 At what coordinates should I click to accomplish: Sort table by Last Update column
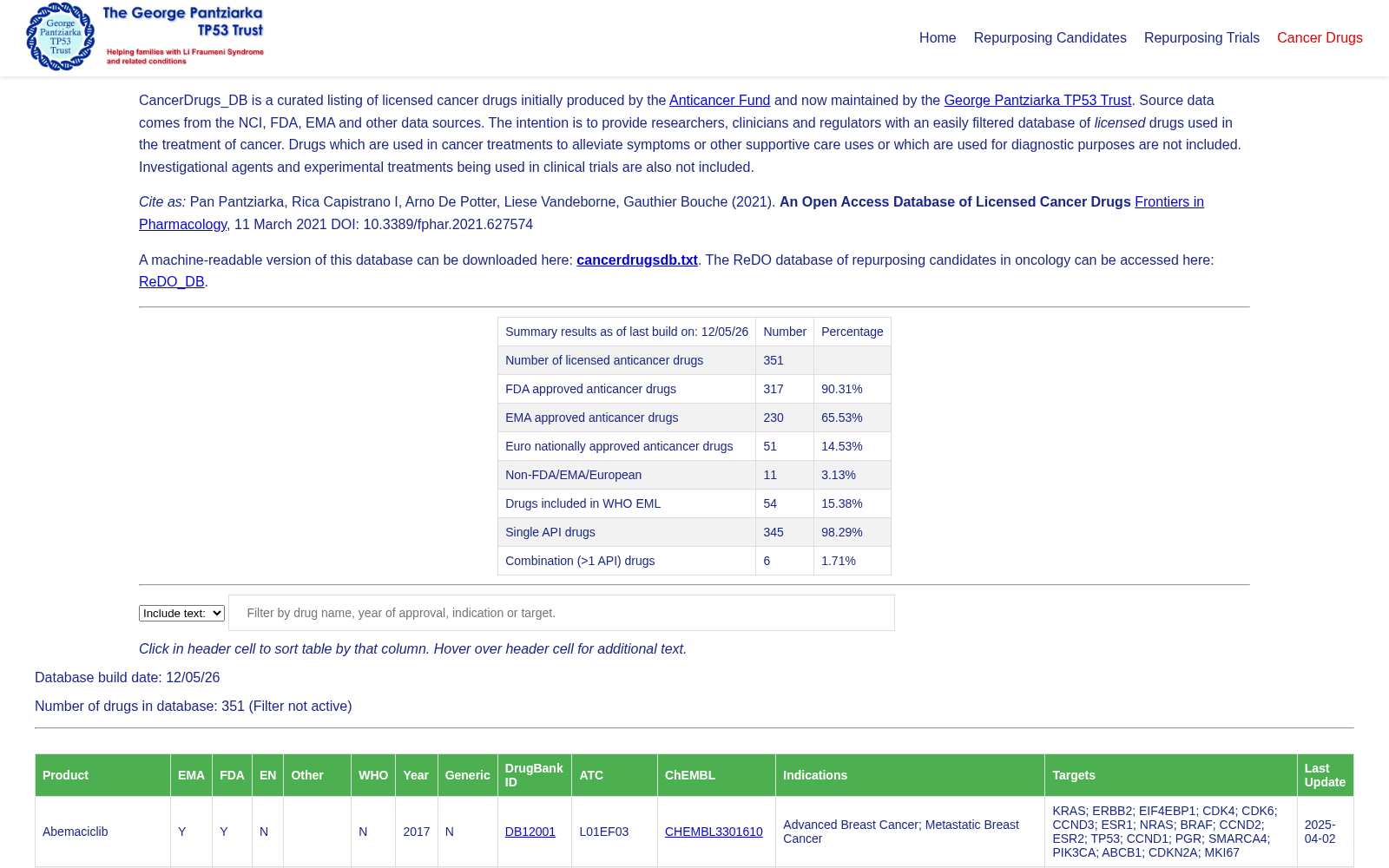point(1325,775)
